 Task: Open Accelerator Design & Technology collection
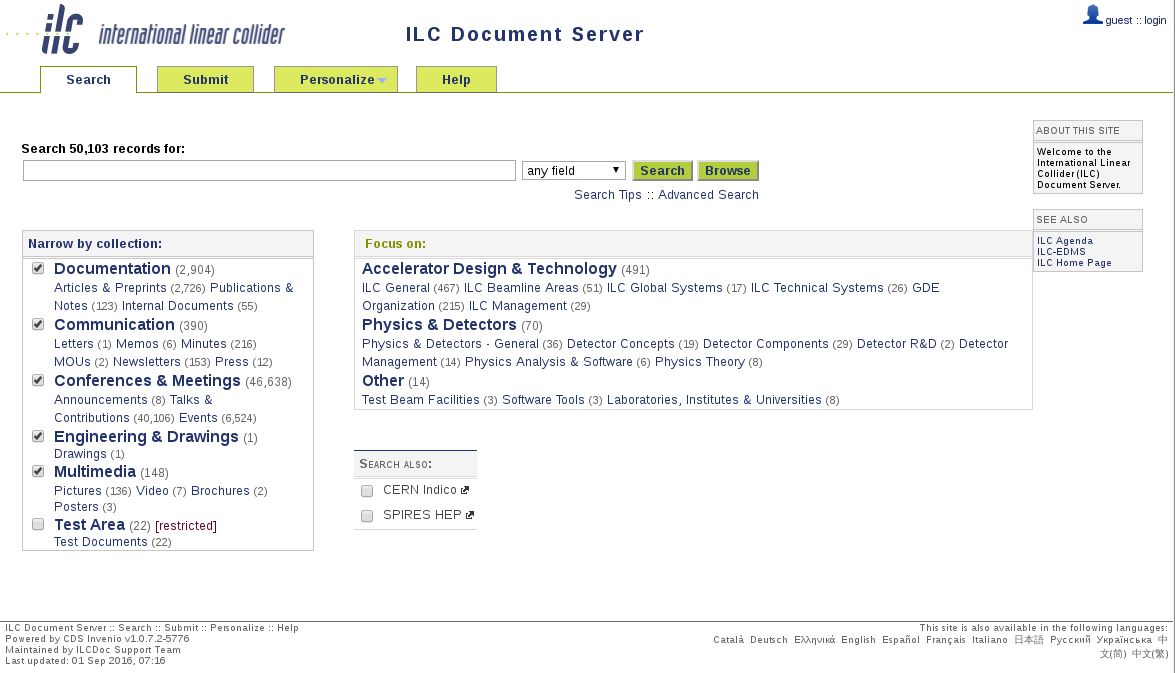pyautogui.click(x=489, y=268)
